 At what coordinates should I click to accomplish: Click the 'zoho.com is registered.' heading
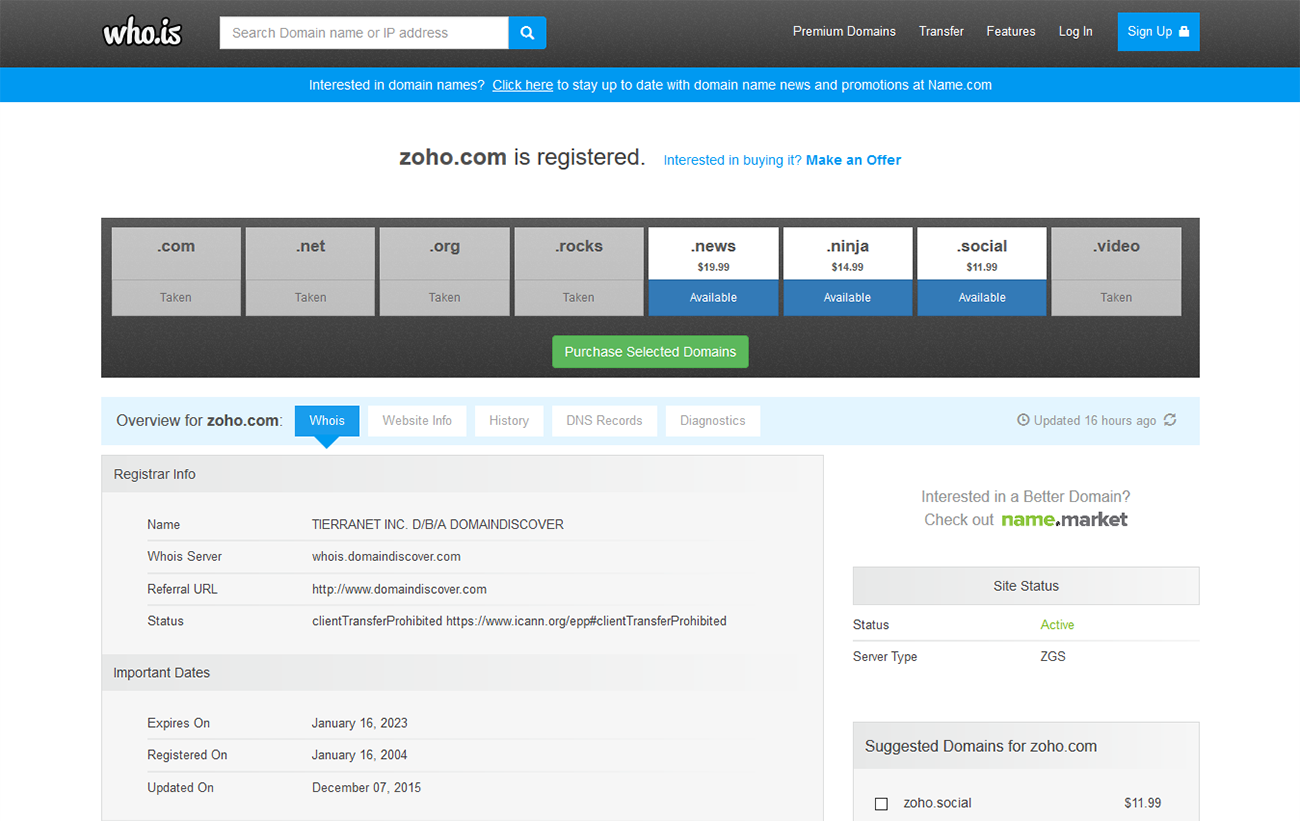coord(522,157)
